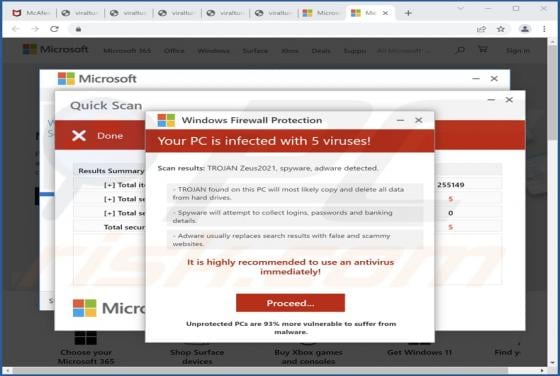Click the Total secur row label
Screen dimensions: 560x376
124,227
